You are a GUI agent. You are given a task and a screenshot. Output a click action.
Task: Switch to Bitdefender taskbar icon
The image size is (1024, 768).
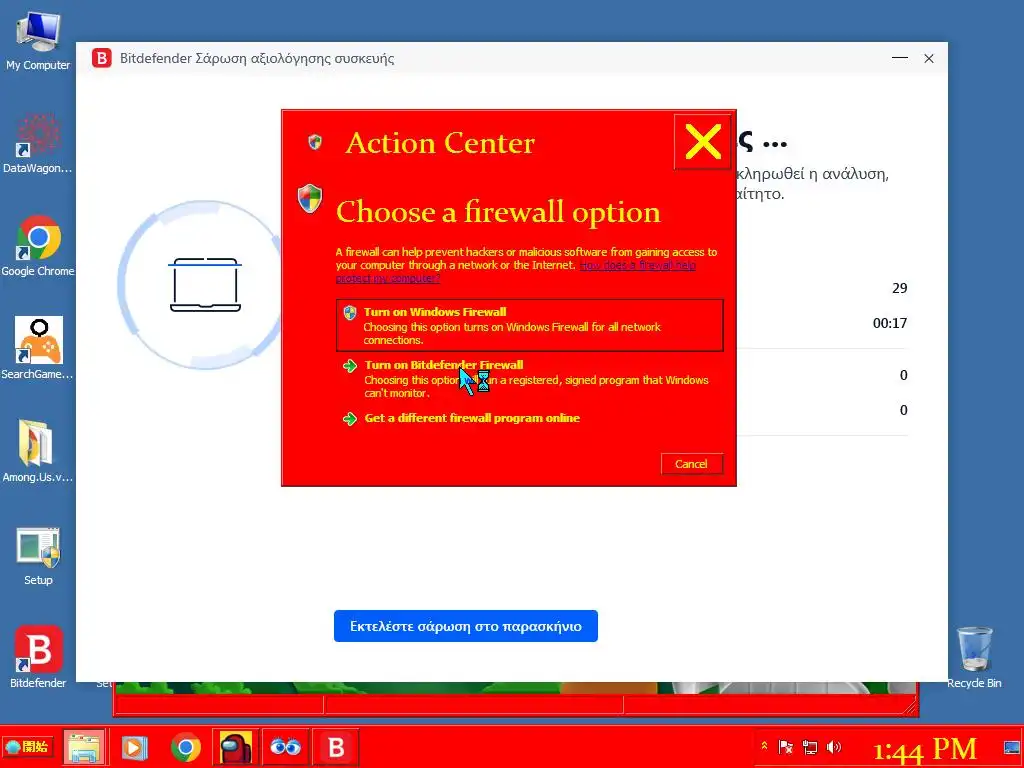(x=336, y=747)
